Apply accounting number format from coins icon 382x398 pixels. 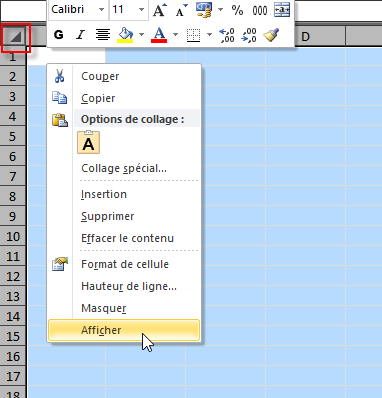[204, 10]
